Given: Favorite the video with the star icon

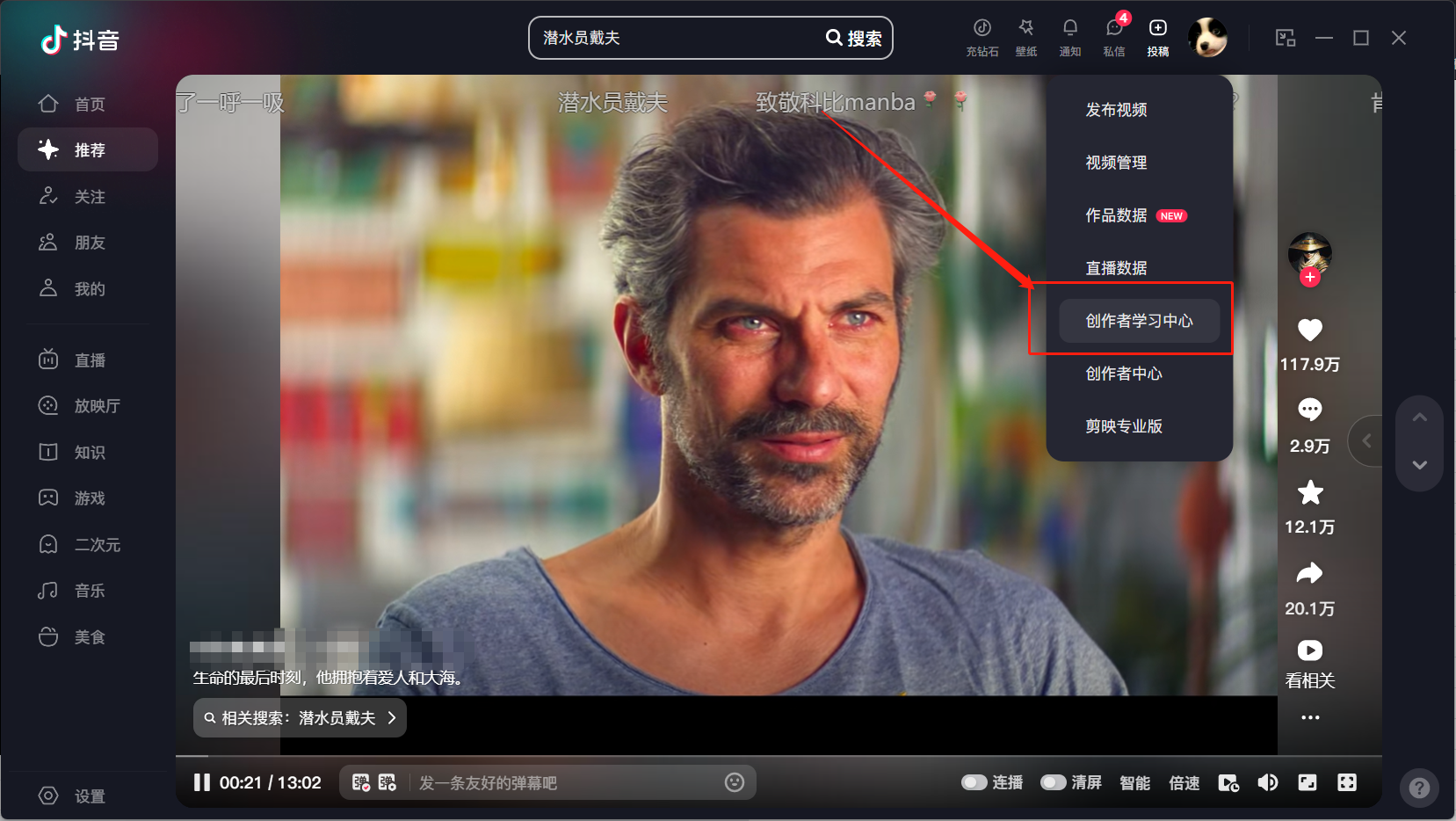Looking at the screenshot, I should (x=1309, y=493).
